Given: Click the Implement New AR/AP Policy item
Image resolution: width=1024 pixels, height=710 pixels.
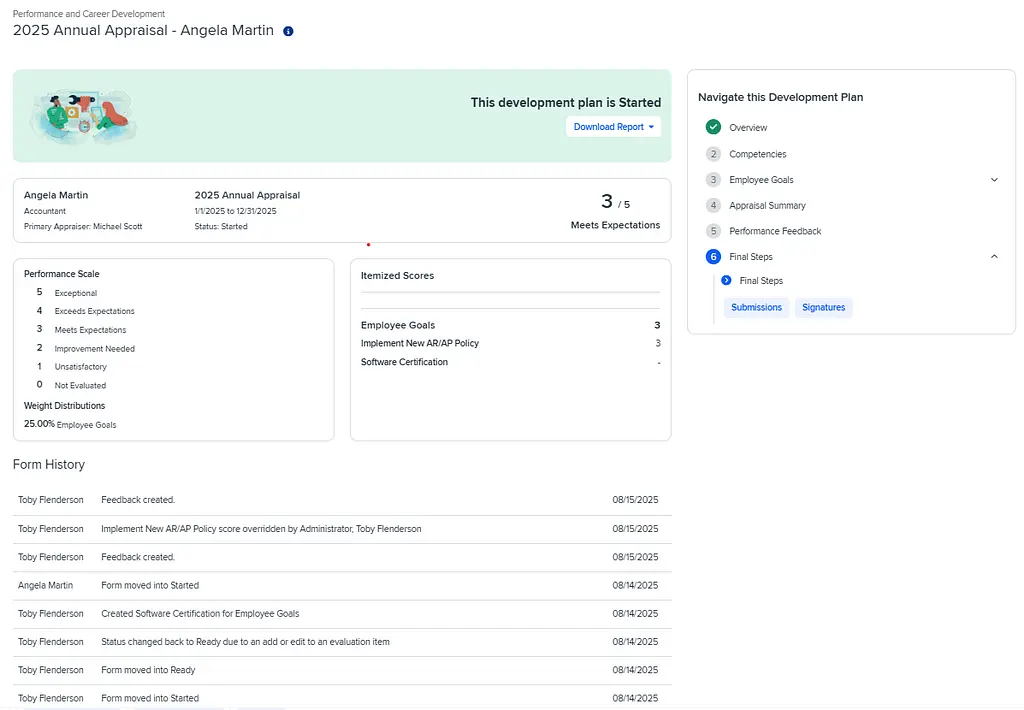Looking at the screenshot, I should pyautogui.click(x=420, y=343).
